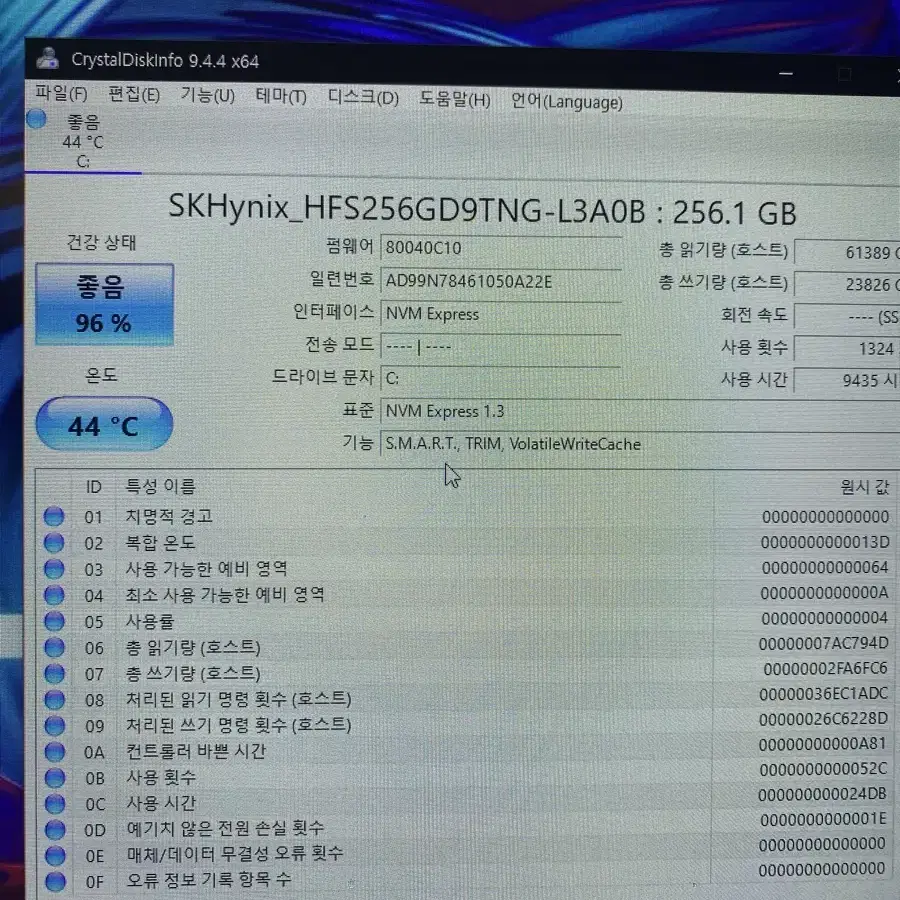Select the 사용 가능한 예비 영역 attribute name

pyautogui.click(x=207, y=568)
